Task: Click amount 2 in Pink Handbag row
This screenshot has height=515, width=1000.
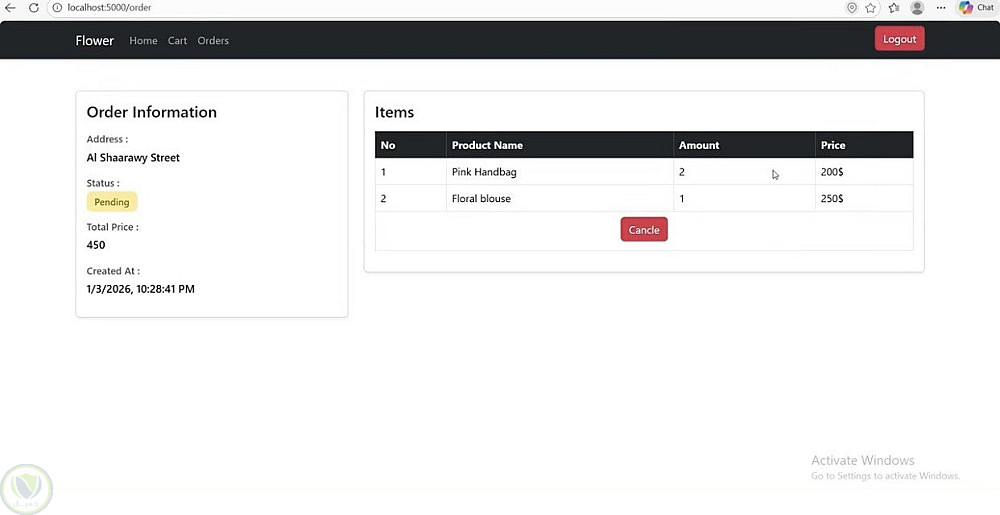Action: click(744, 172)
